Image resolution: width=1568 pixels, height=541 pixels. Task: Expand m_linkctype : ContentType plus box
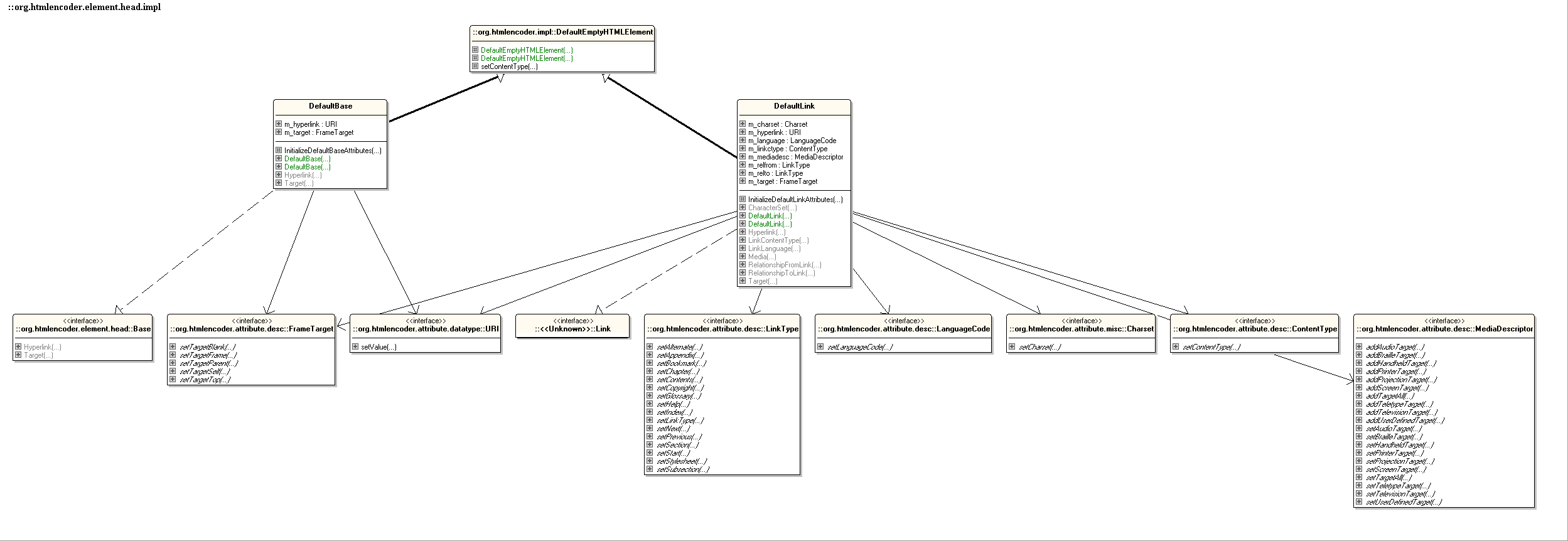743,149
